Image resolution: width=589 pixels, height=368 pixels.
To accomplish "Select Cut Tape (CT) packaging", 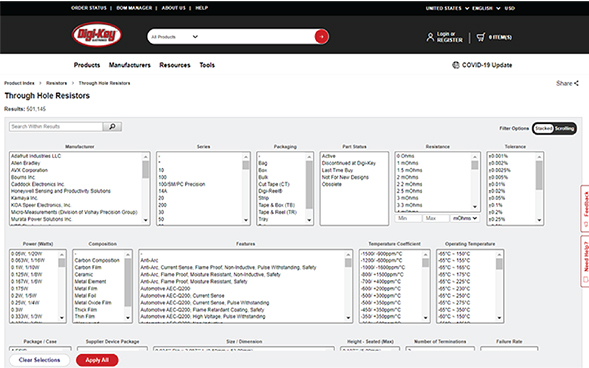I will click(274, 184).
